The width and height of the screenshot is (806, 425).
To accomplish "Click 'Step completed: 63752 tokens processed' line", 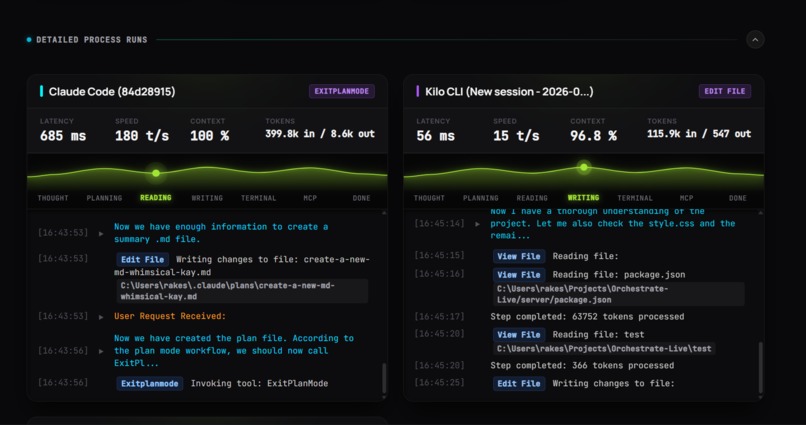I will tap(587, 317).
